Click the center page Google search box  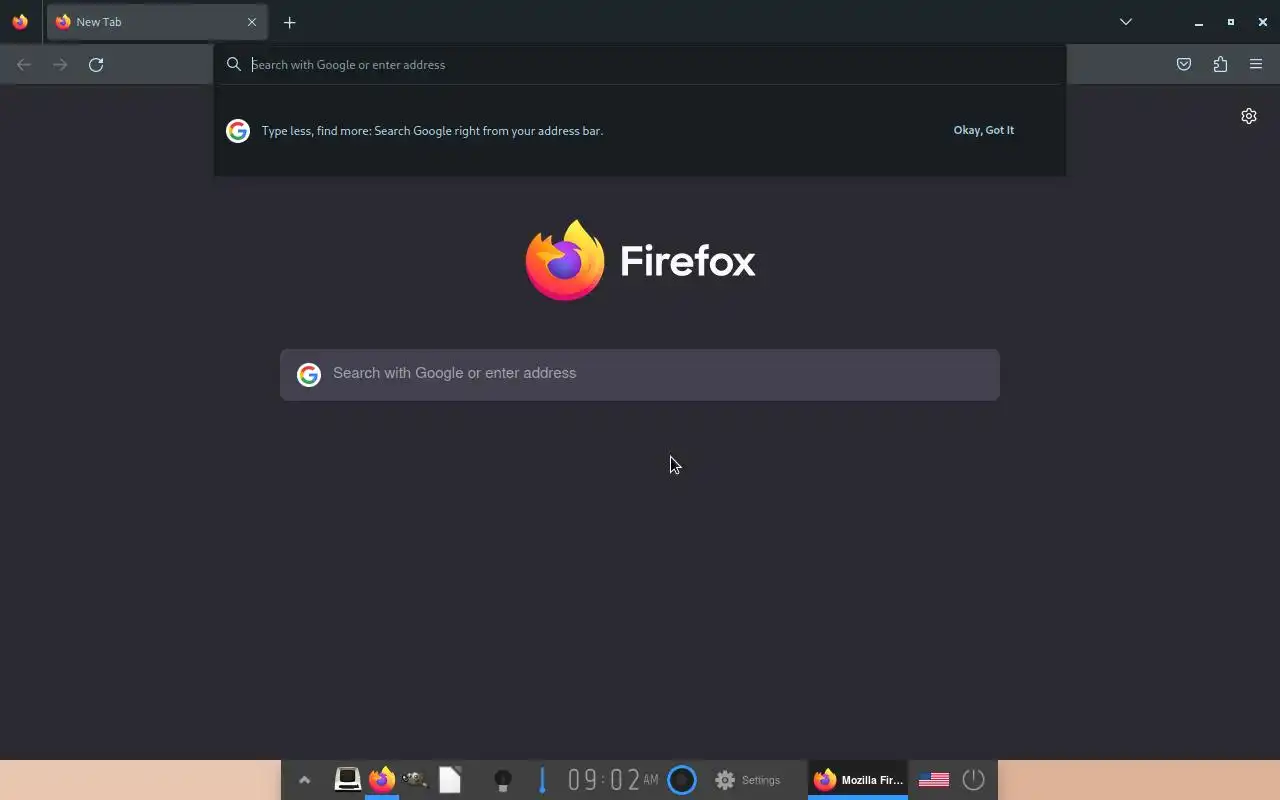640,374
